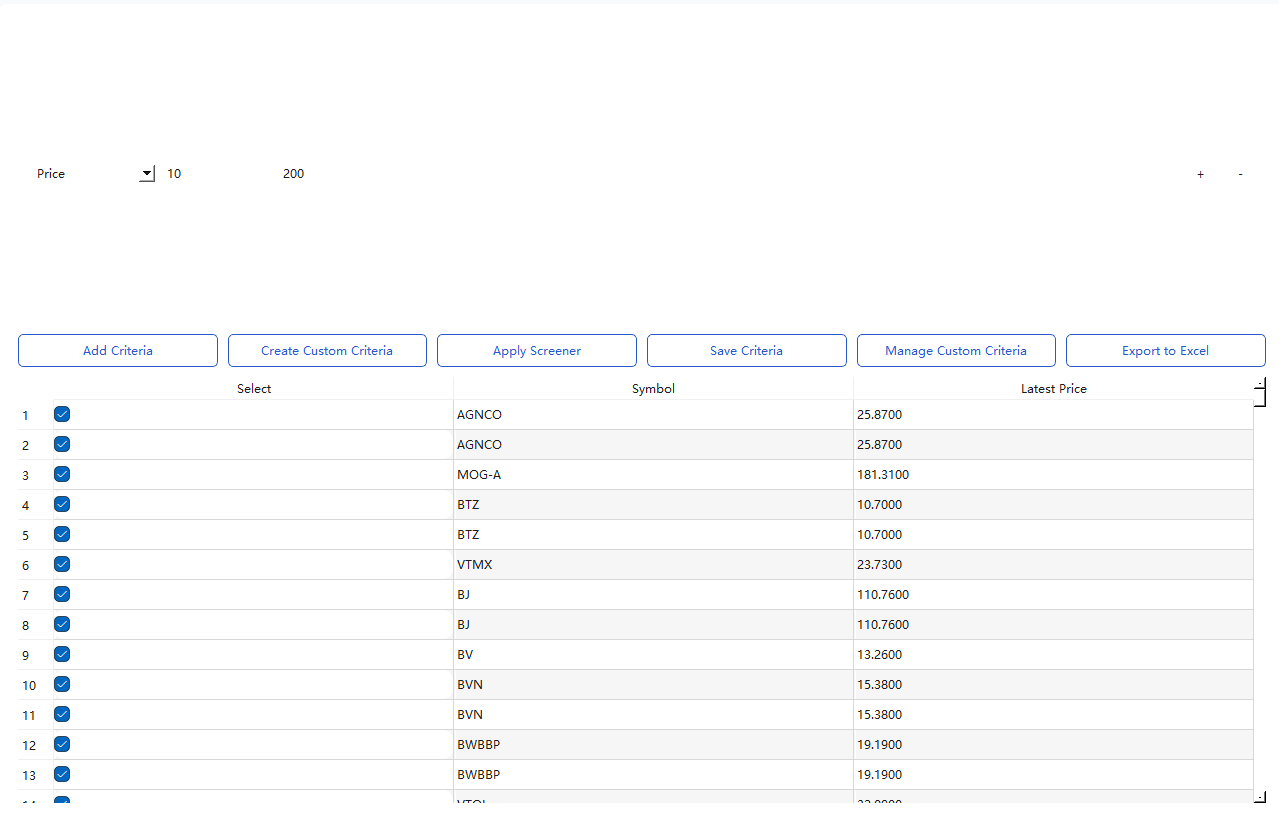Image resolution: width=1279 pixels, height=818 pixels.
Task: Toggle the checkbox in row 8
Action: [x=62, y=624]
